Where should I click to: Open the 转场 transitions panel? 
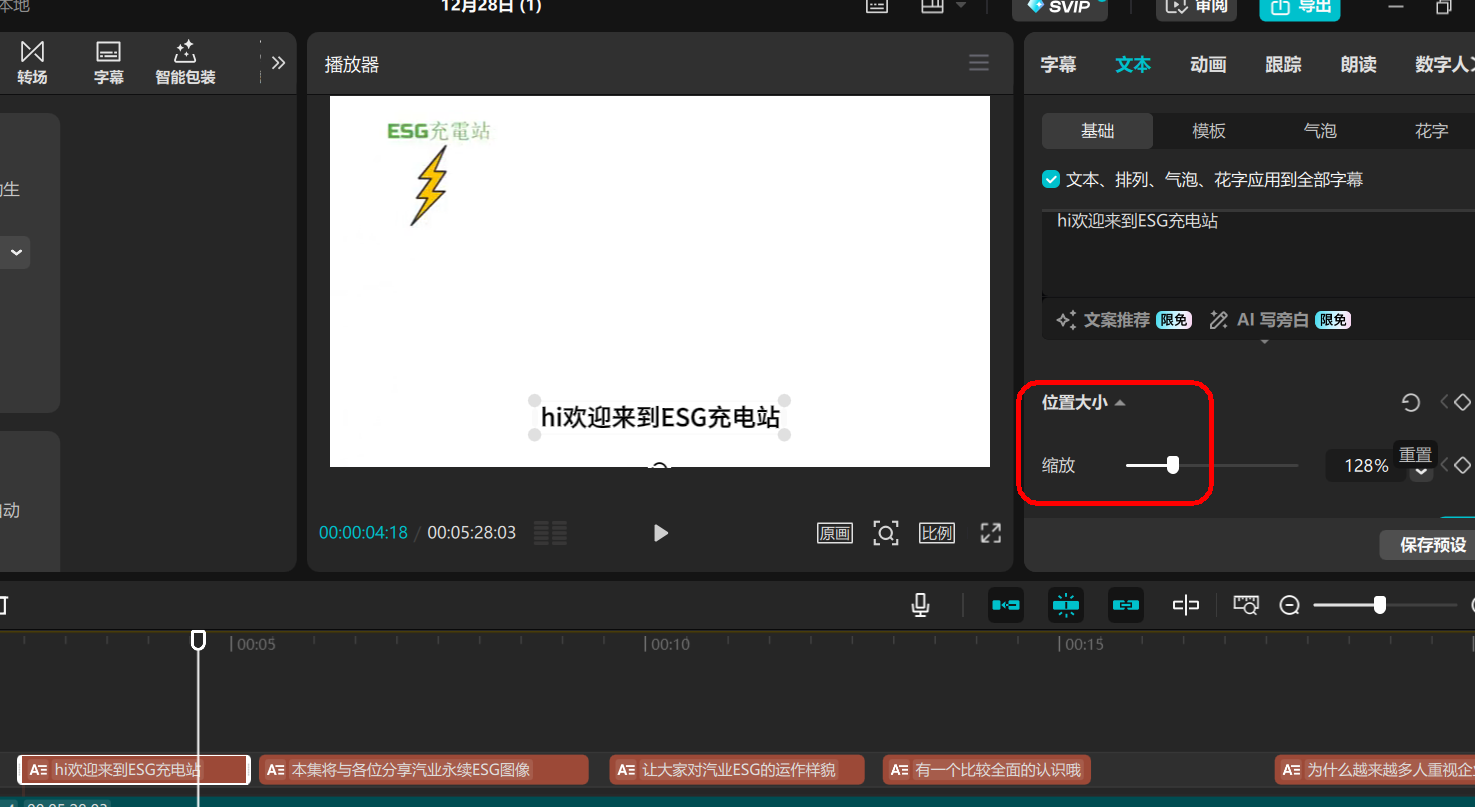[32, 62]
